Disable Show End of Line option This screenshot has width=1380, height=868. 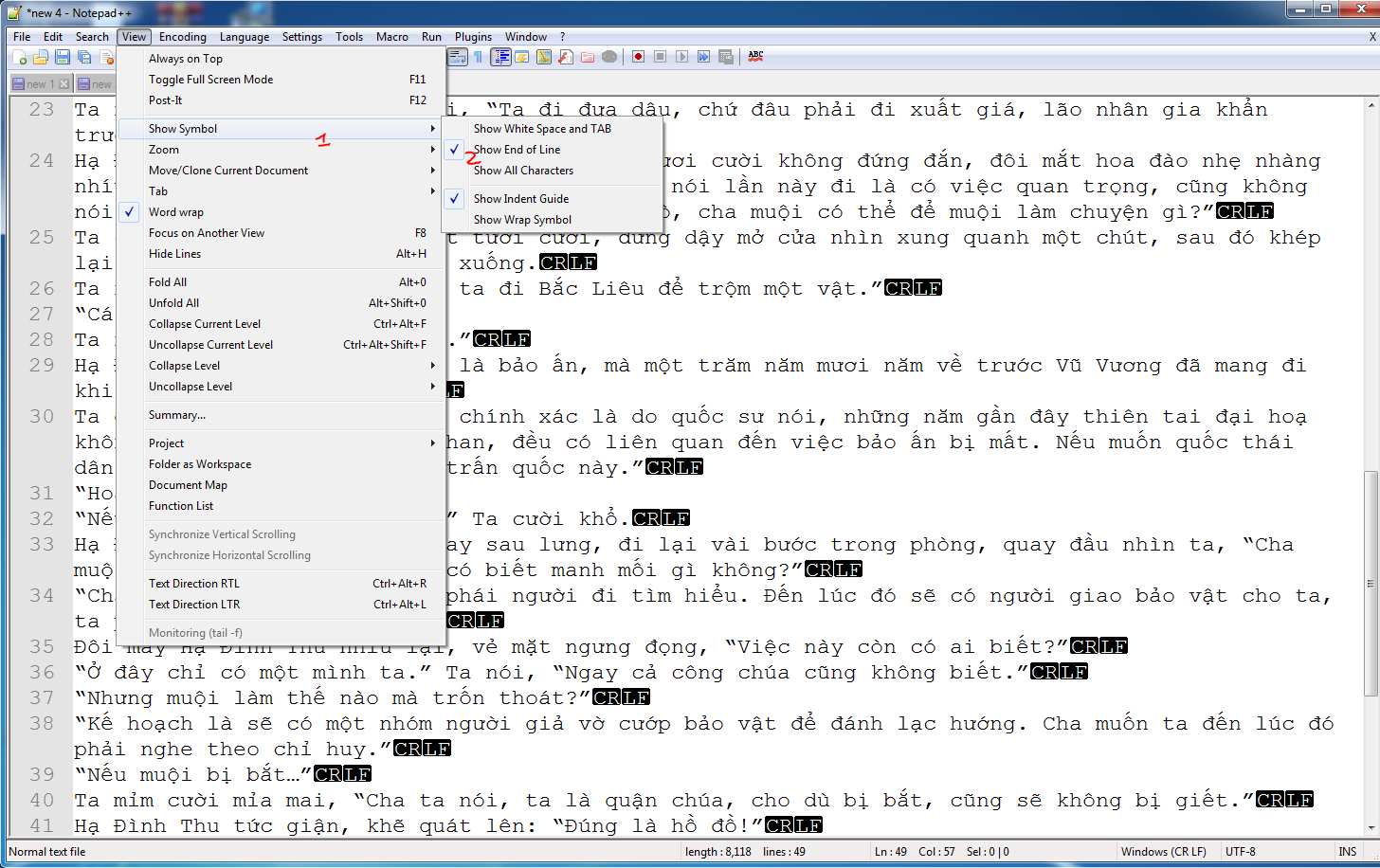coord(517,150)
